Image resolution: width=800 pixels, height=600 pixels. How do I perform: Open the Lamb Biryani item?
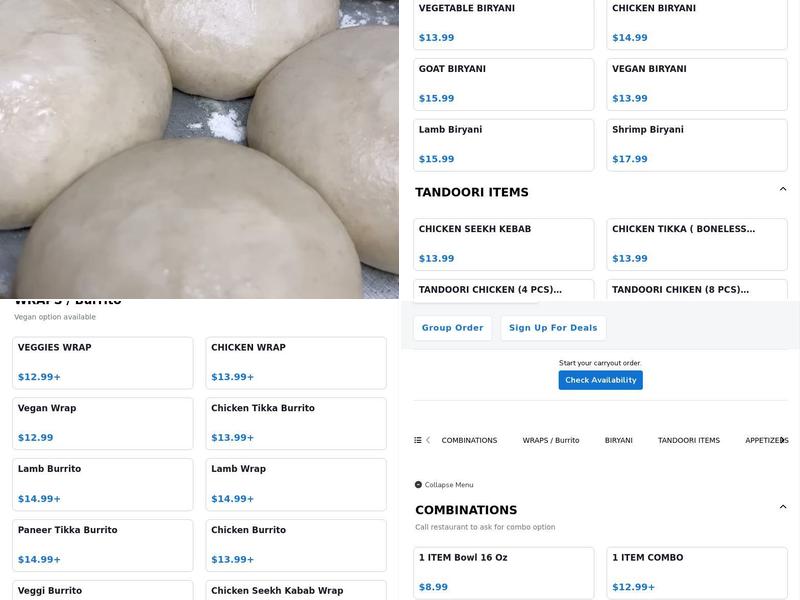point(504,145)
